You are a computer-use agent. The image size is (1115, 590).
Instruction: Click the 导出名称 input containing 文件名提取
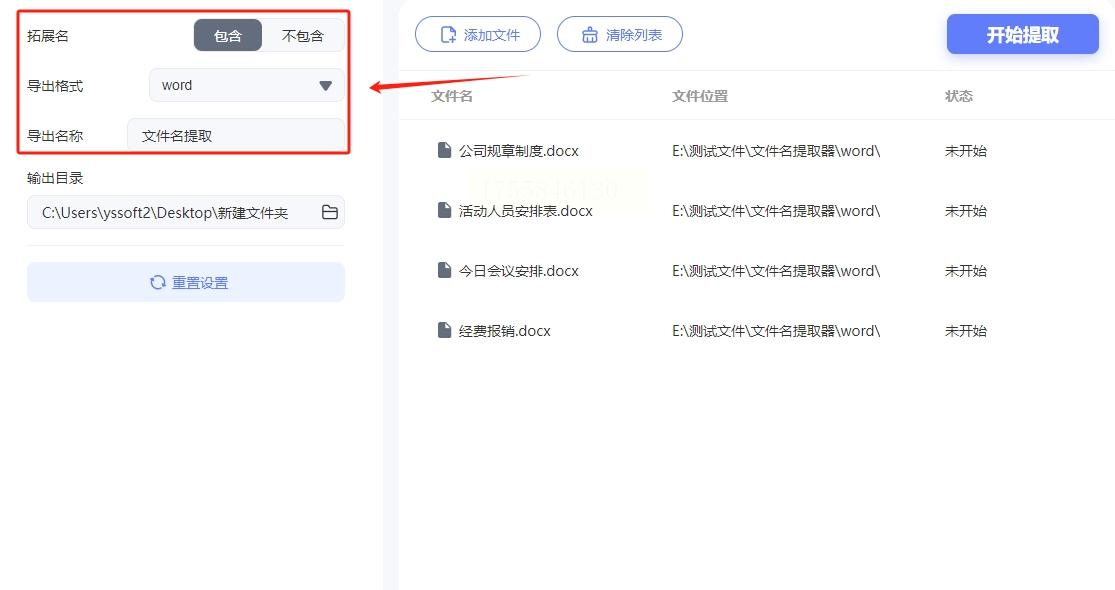tap(236, 135)
